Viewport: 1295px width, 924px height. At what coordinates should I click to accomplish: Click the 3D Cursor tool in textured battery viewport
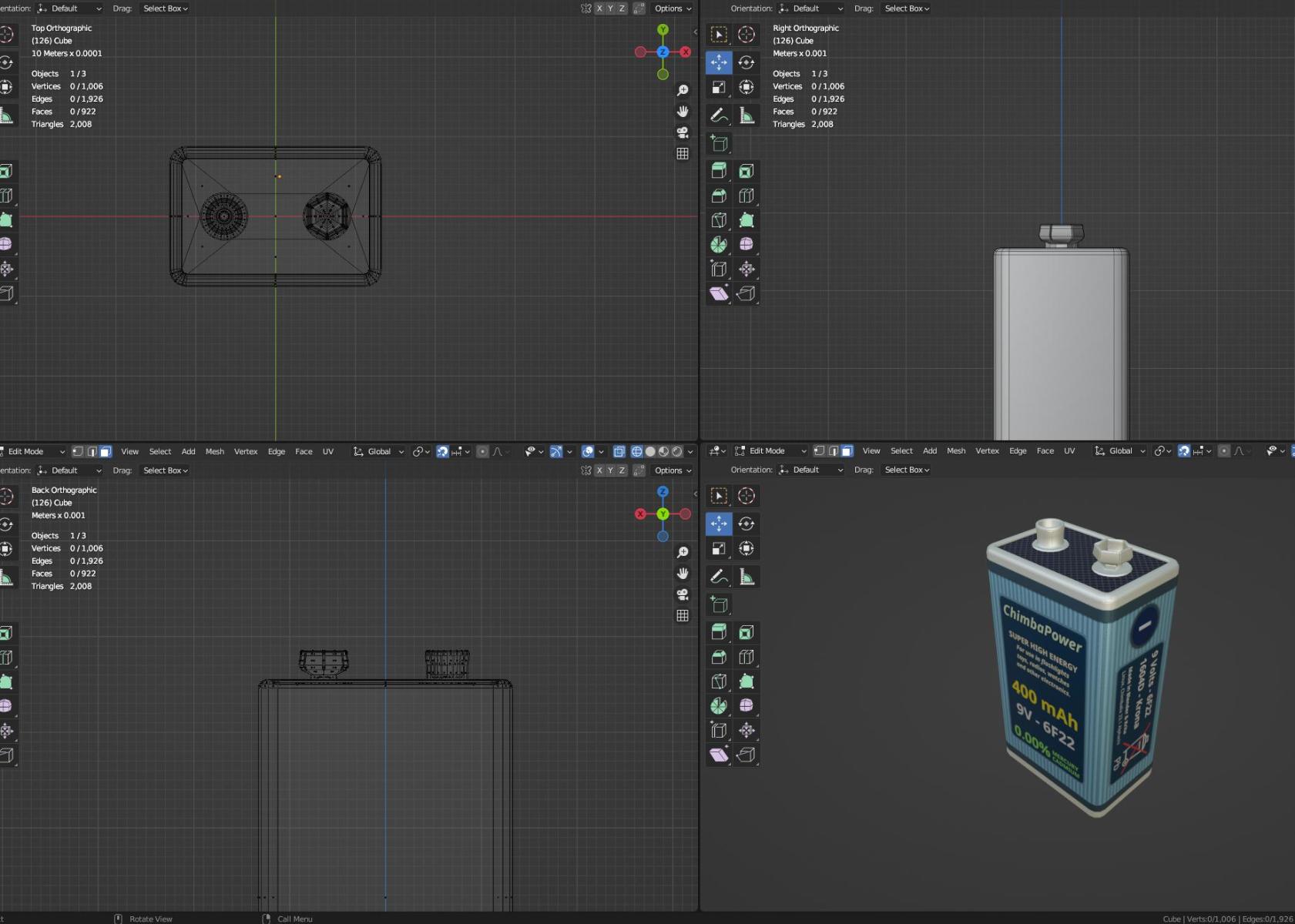click(x=746, y=496)
